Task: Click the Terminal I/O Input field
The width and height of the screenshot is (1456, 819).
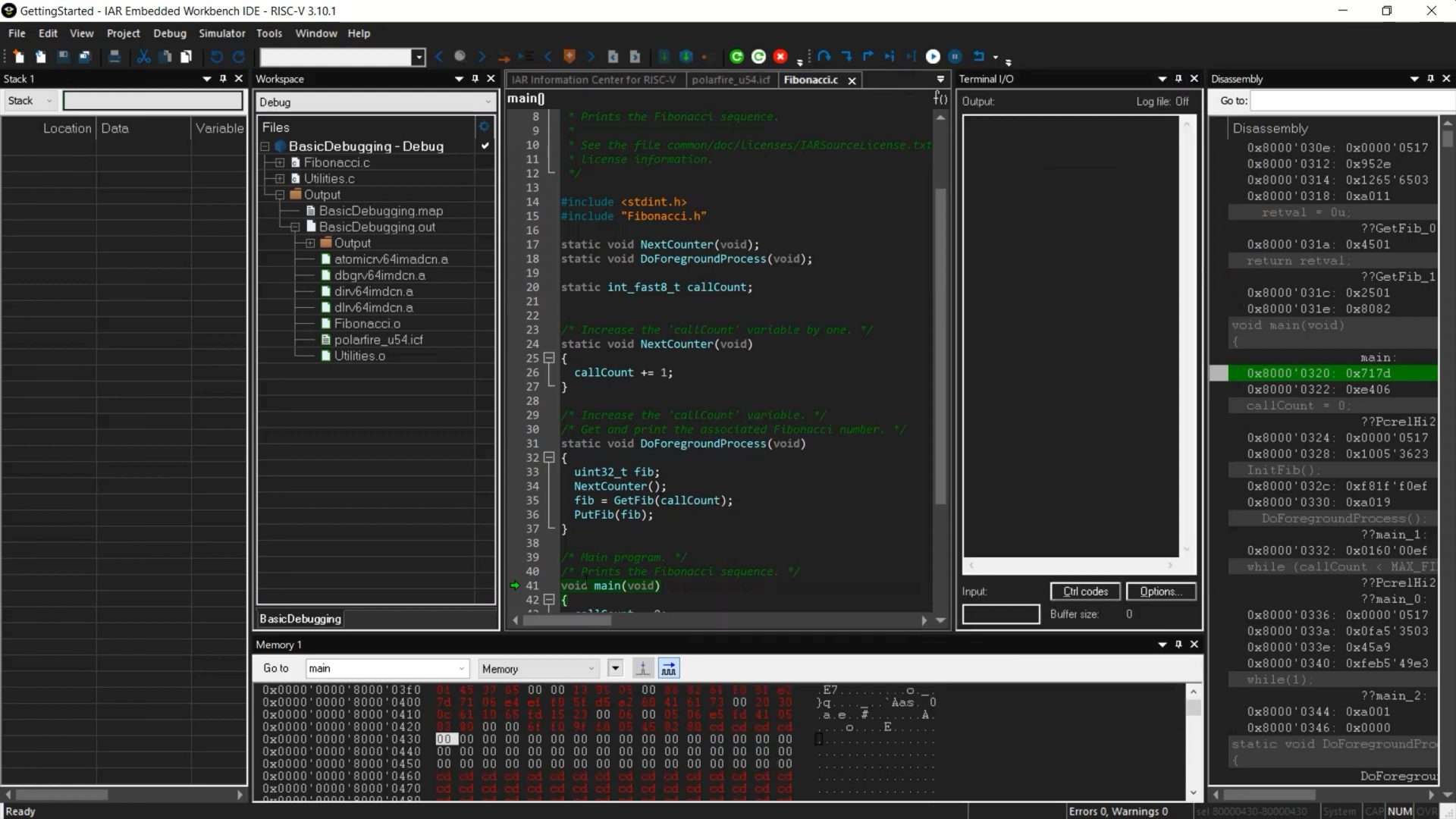Action: (x=1000, y=614)
